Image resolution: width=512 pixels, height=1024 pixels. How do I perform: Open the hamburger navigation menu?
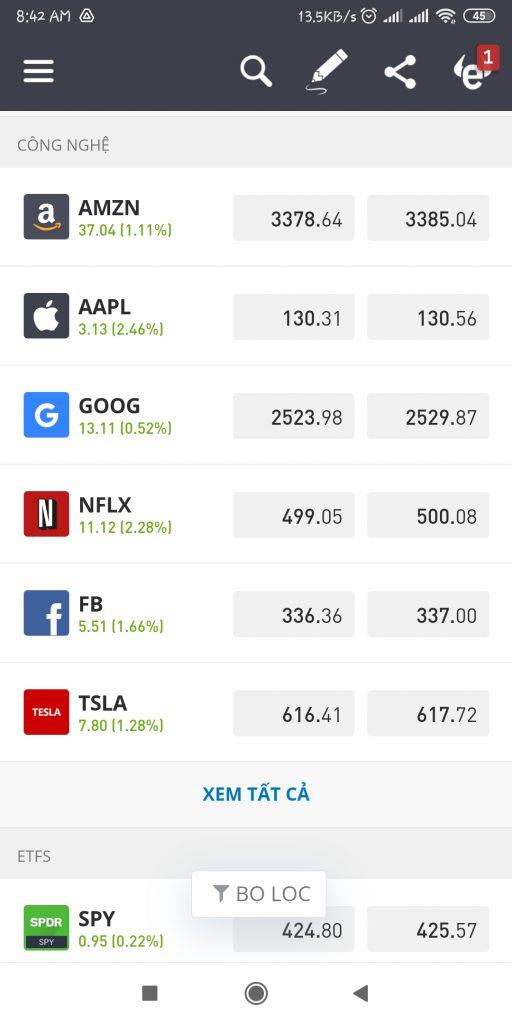(39, 71)
